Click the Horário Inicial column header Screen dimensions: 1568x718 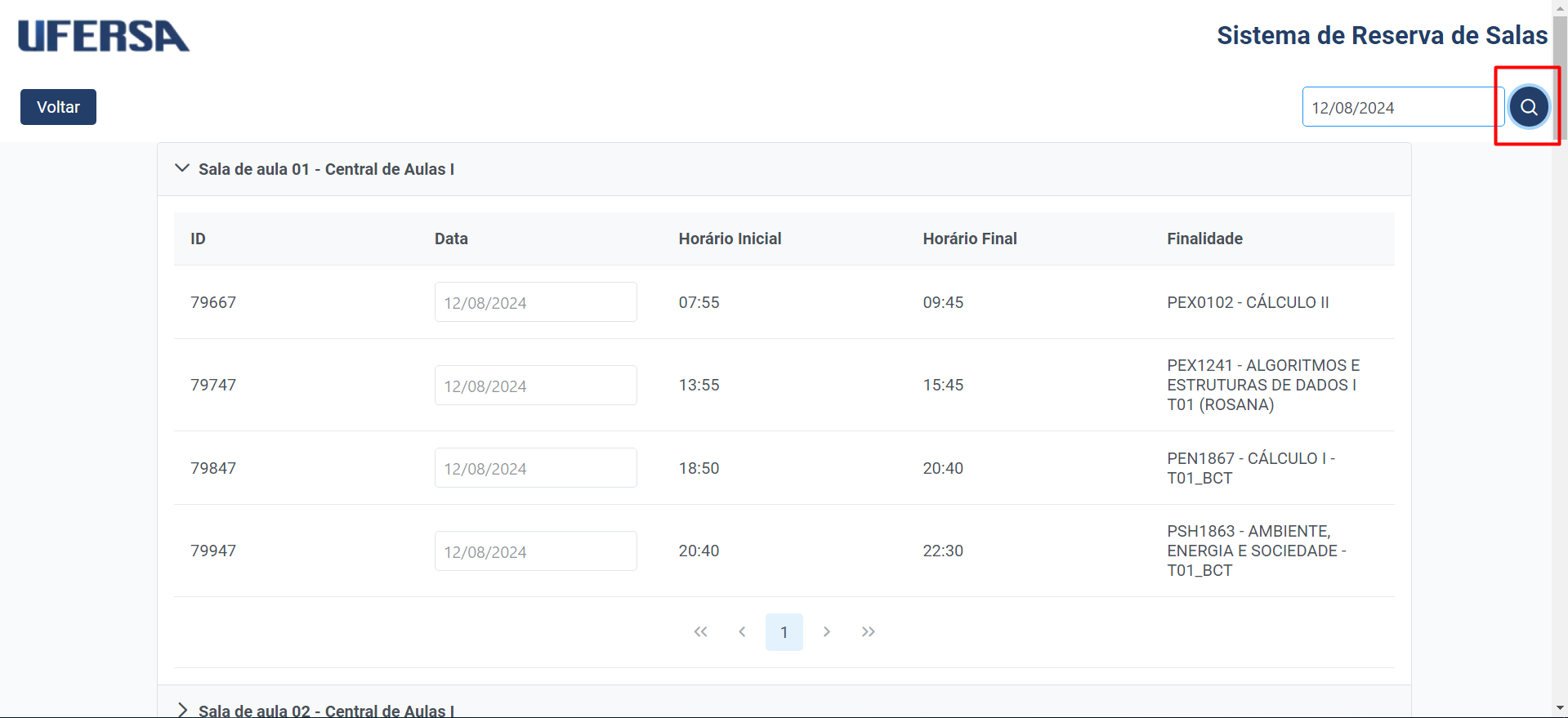pos(730,239)
